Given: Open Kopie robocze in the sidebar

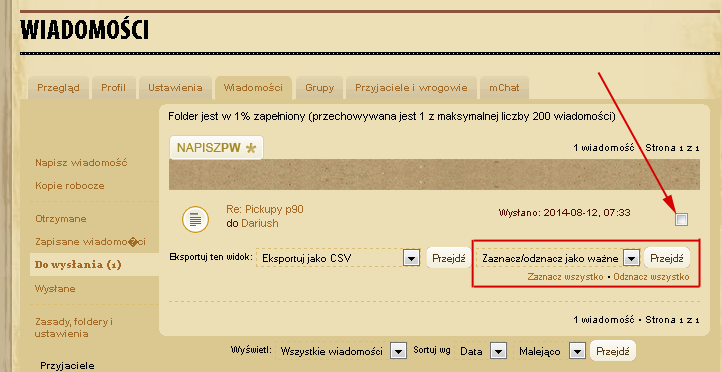Looking at the screenshot, I should (70, 186).
